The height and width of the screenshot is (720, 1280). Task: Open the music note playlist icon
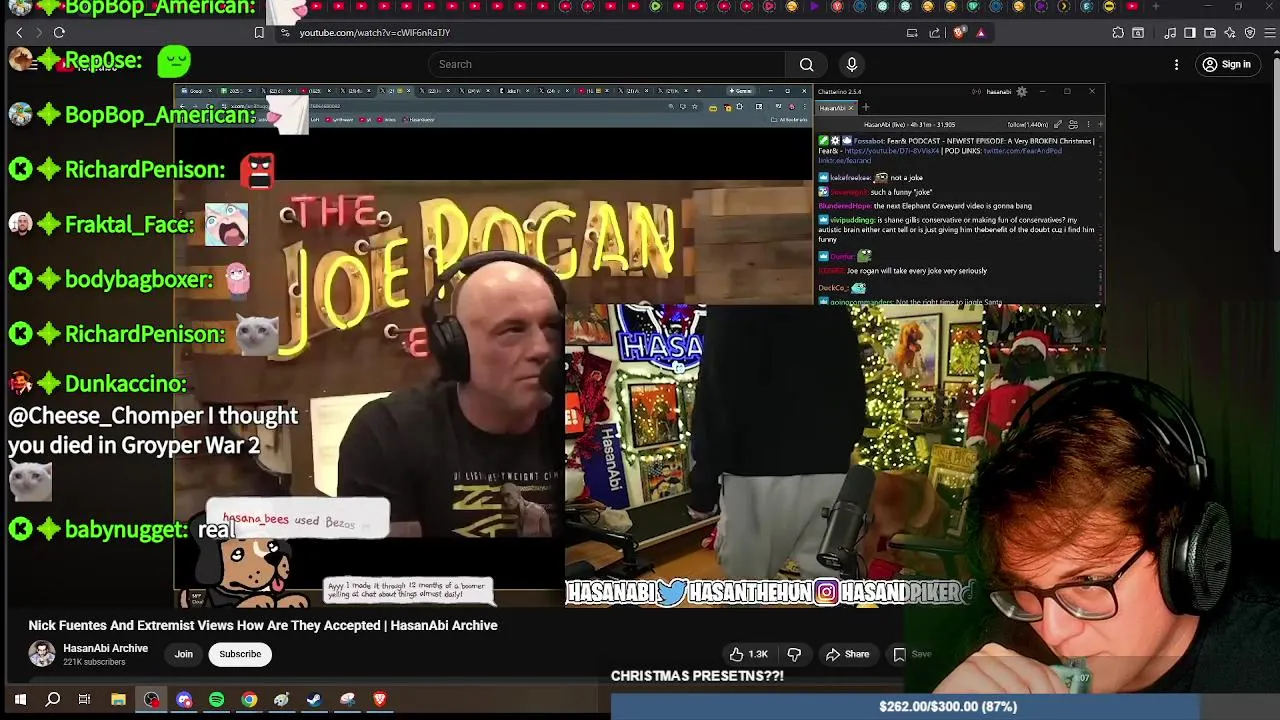pos(1170,33)
